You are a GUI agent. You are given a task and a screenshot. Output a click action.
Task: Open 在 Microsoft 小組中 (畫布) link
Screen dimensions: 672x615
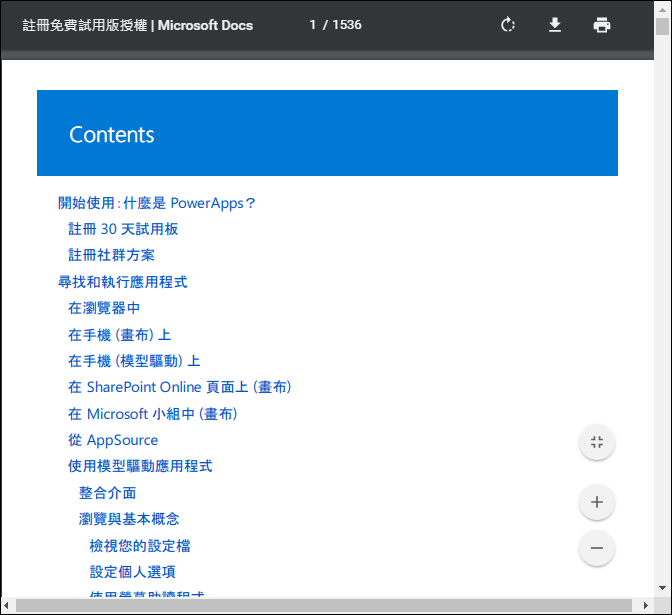tap(153, 414)
